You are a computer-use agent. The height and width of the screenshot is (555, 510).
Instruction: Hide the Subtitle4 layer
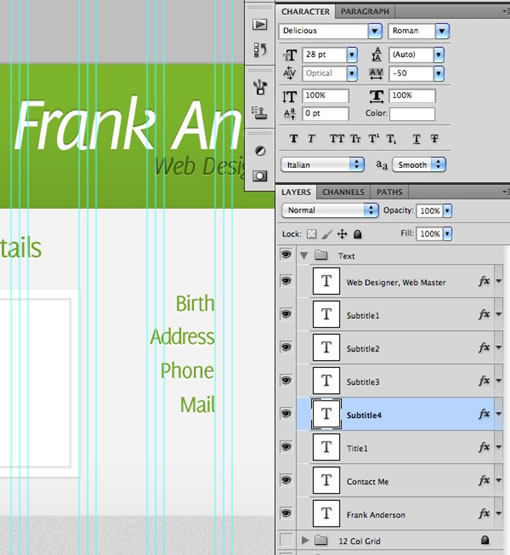(x=286, y=413)
